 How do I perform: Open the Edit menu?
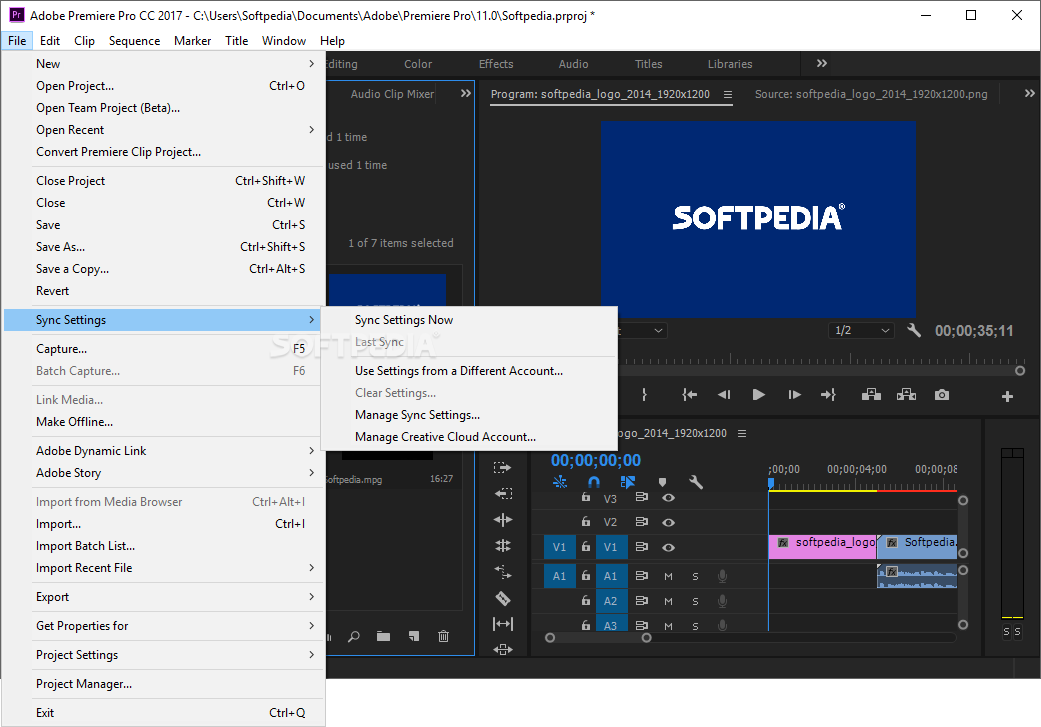click(x=50, y=40)
